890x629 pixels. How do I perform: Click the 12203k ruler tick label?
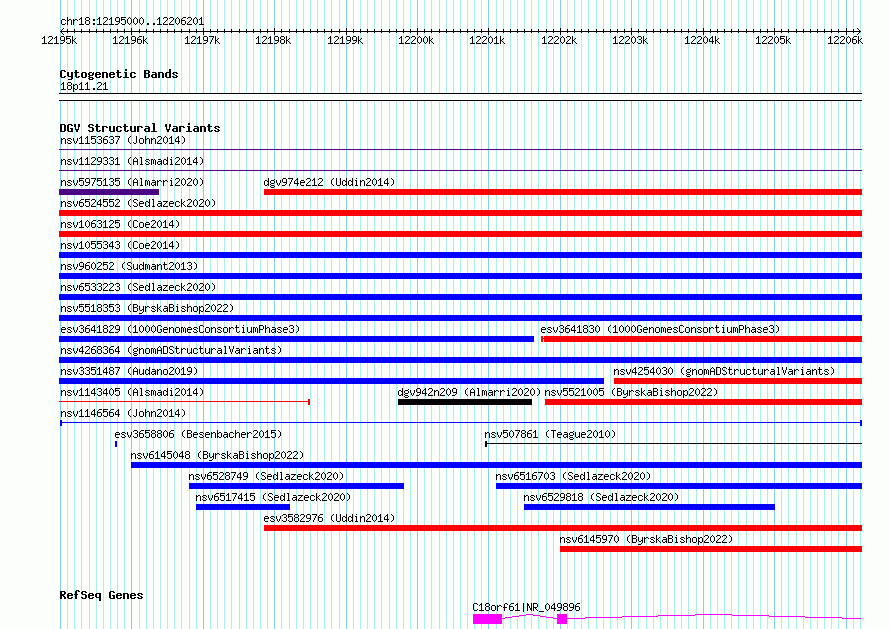(630, 40)
